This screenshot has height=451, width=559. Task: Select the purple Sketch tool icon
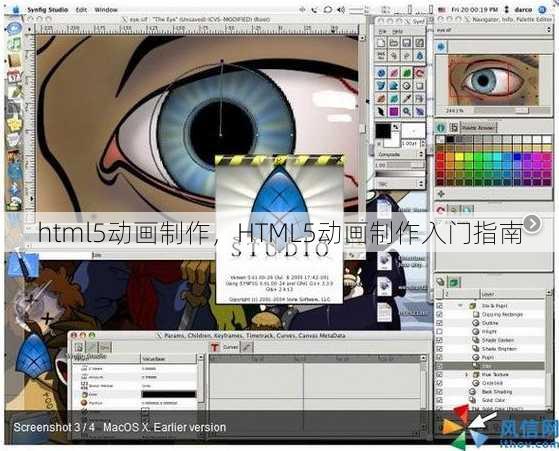pyautogui.click(x=419, y=112)
